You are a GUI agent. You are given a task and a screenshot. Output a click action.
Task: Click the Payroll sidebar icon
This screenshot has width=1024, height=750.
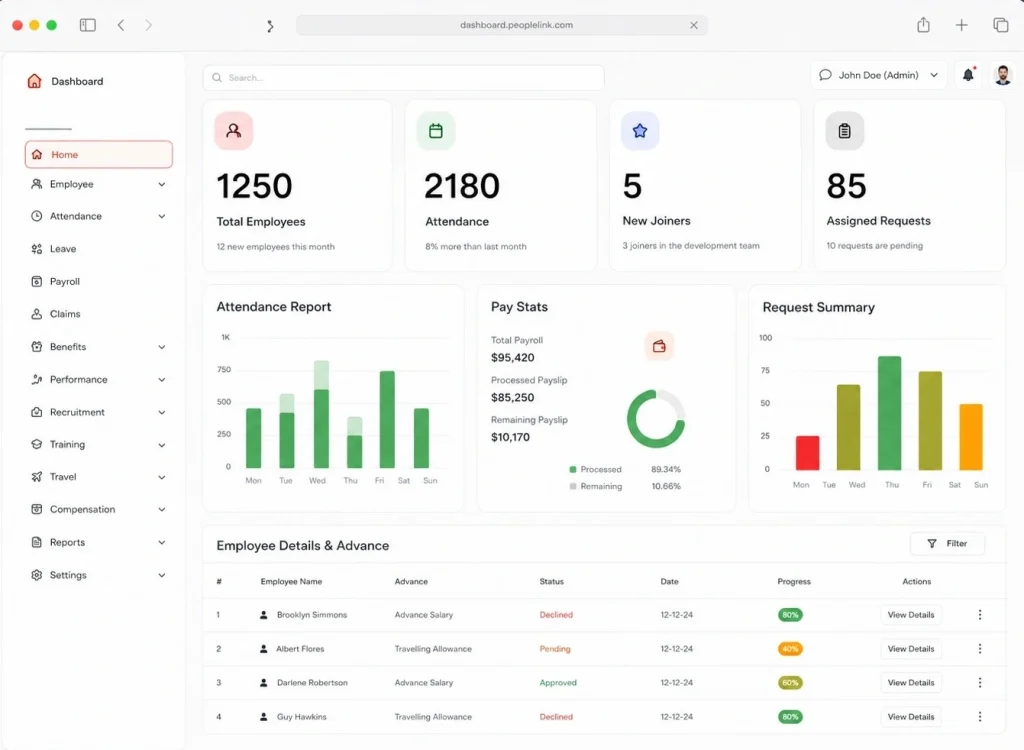tap(37, 282)
